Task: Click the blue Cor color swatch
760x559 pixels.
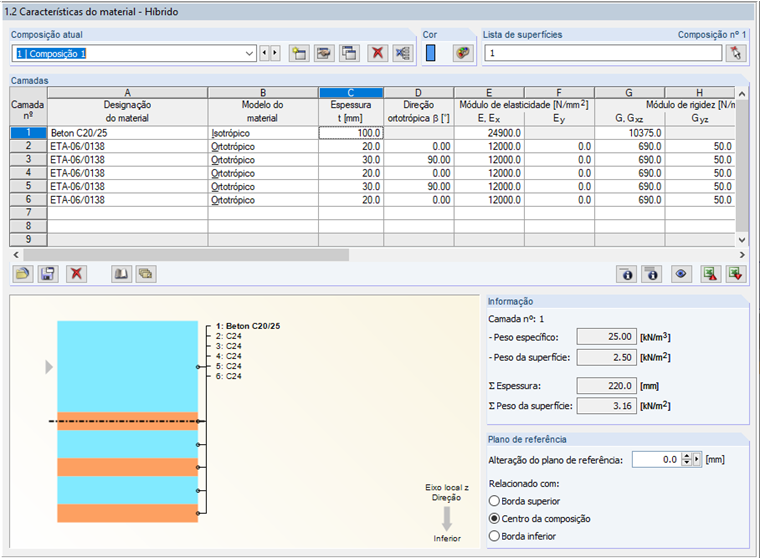Action: click(431, 53)
